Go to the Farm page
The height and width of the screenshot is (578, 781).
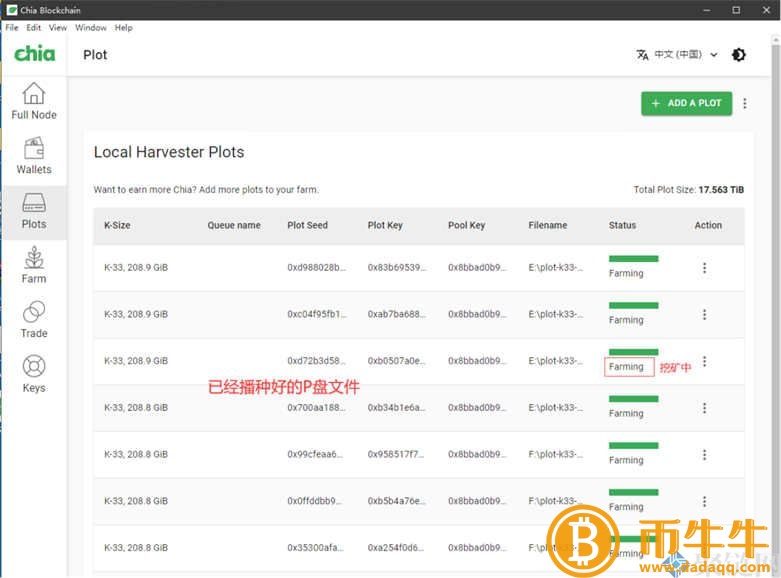(34, 265)
